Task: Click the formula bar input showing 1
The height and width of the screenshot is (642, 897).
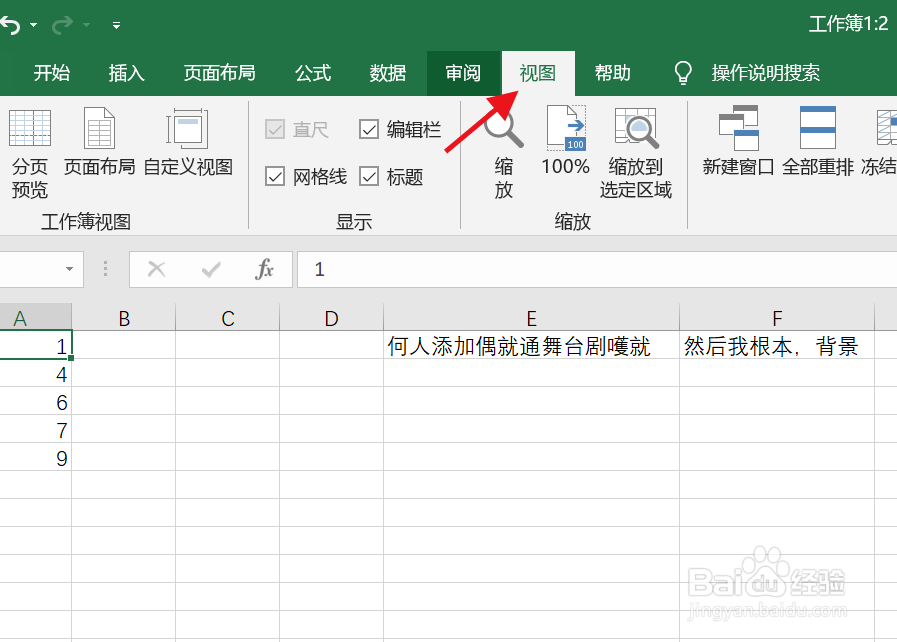Action: [597, 269]
